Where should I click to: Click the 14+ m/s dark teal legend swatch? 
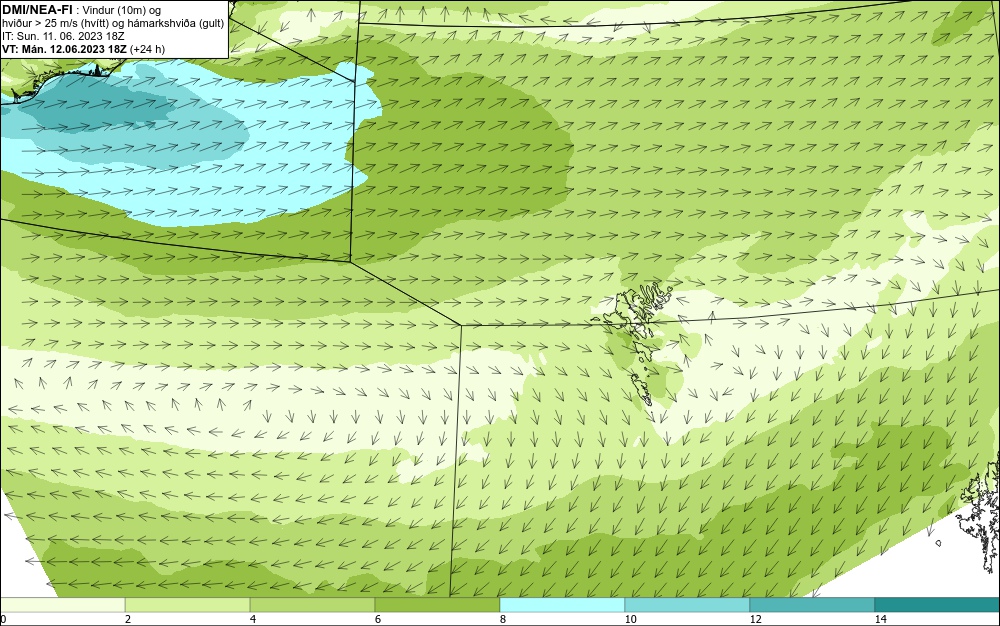click(x=937, y=605)
